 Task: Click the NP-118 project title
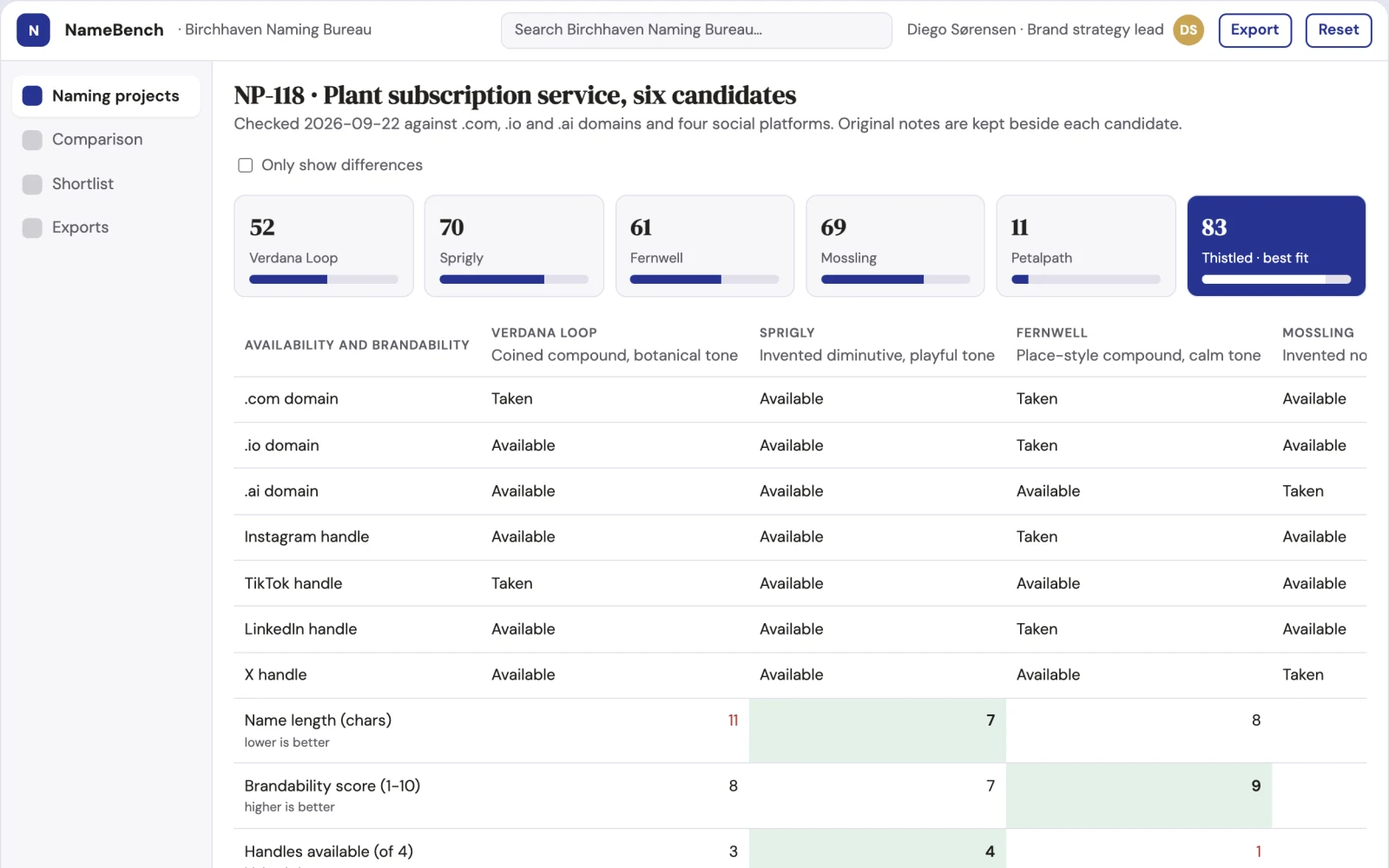coord(515,95)
